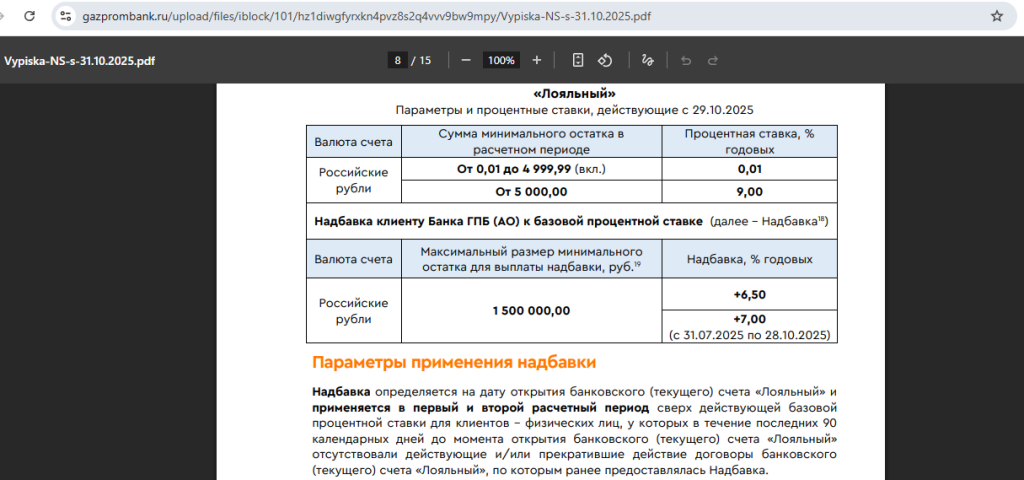Click the 9,00 interest rate cell
The image size is (1024, 480).
click(749, 191)
